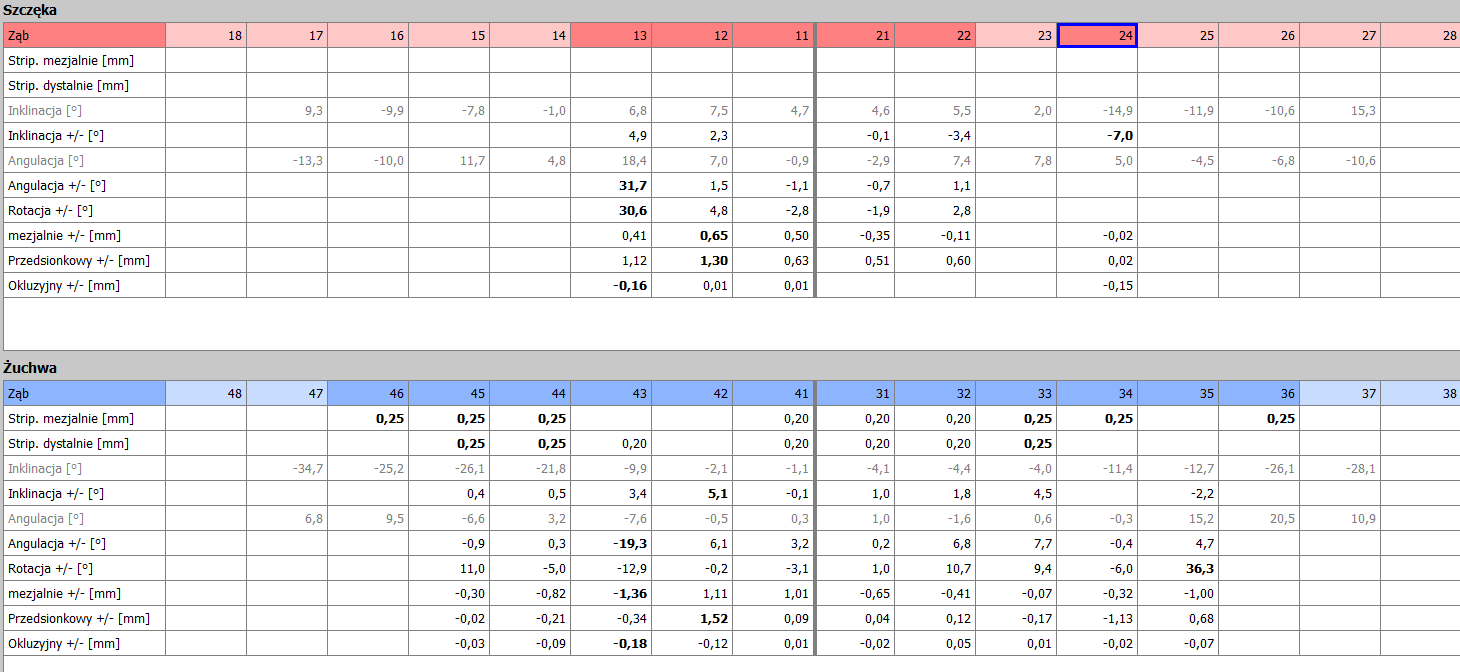The image size is (1460, 672).
Task: Select Inklinacja +/- value -7,0 for tooth 24
Action: pyautogui.click(x=1097, y=136)
